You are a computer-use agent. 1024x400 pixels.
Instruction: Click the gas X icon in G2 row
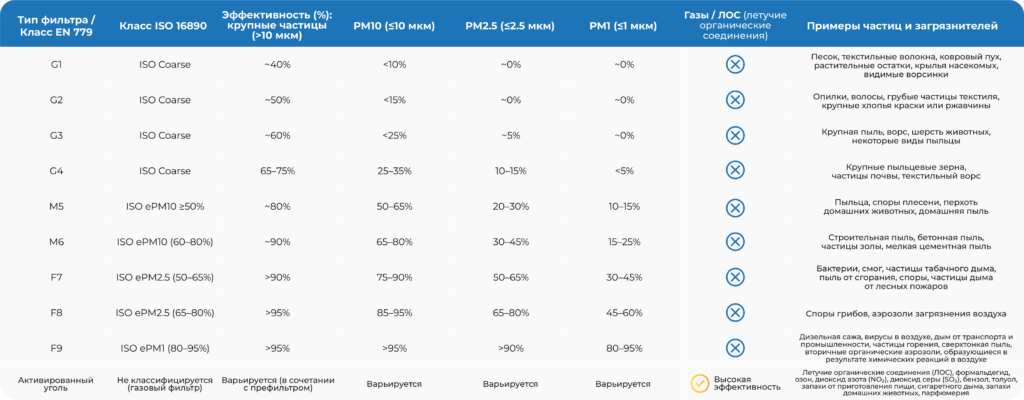[x=734, y=99]
